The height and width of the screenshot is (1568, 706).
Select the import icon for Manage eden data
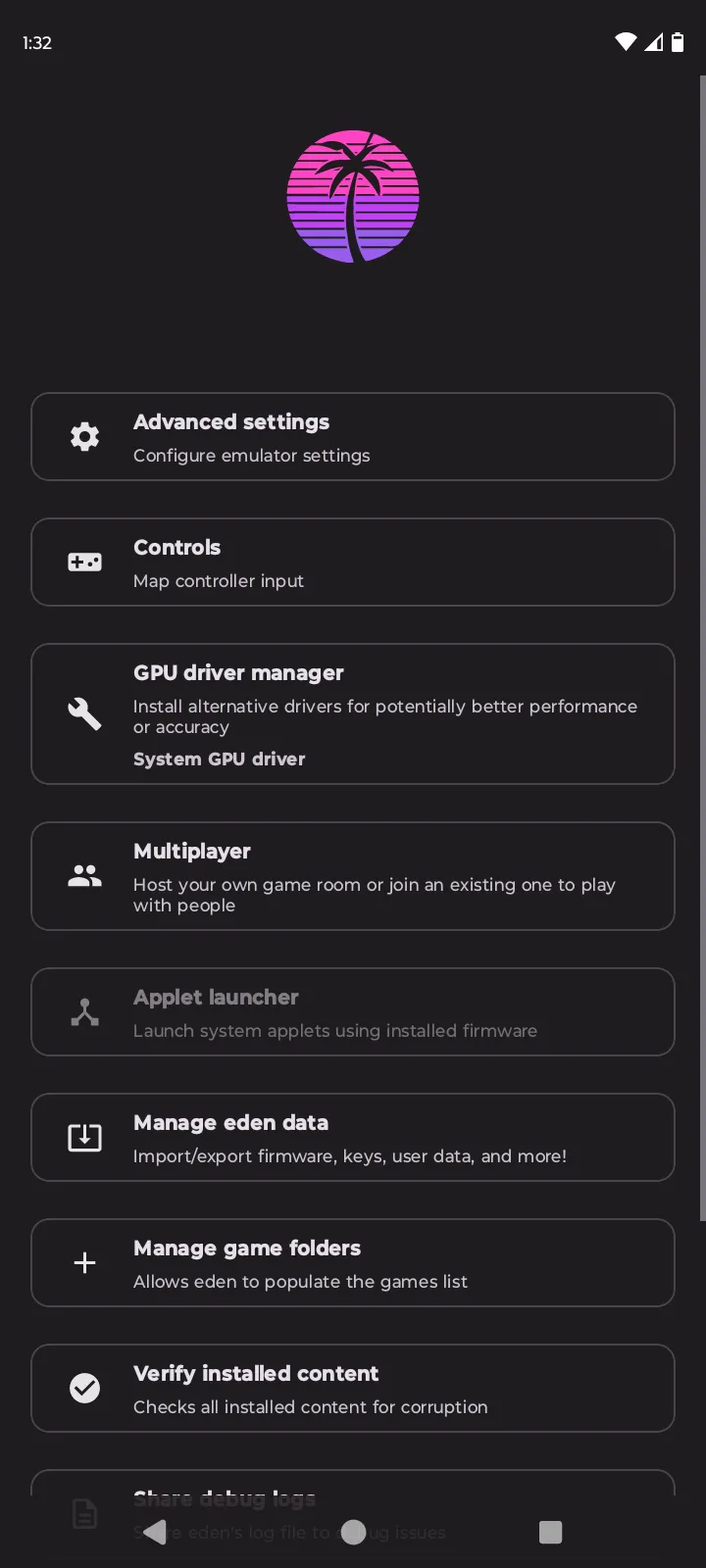[x=85, y=1137]
